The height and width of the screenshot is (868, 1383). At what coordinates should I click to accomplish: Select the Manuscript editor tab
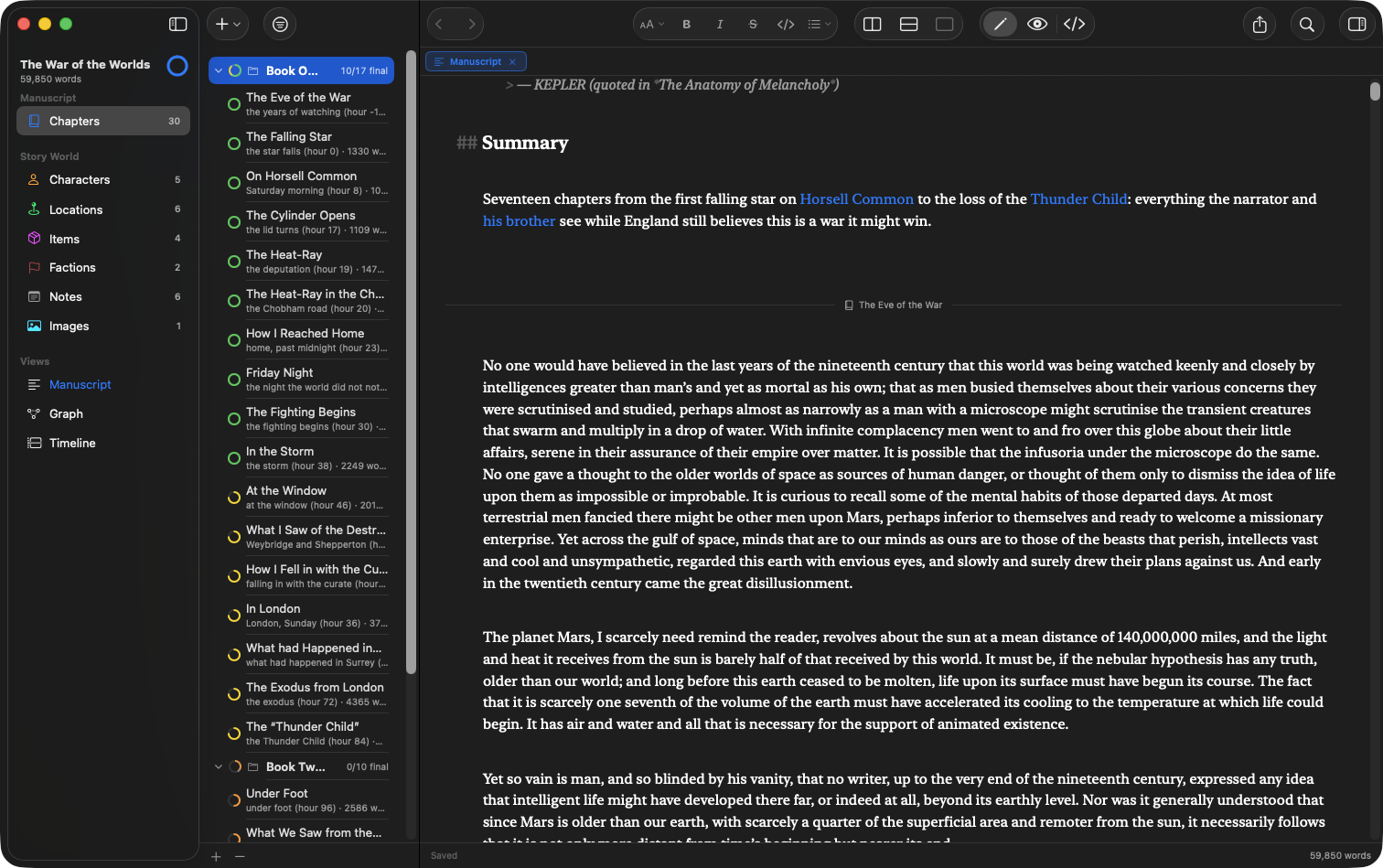tap(476, 61)
